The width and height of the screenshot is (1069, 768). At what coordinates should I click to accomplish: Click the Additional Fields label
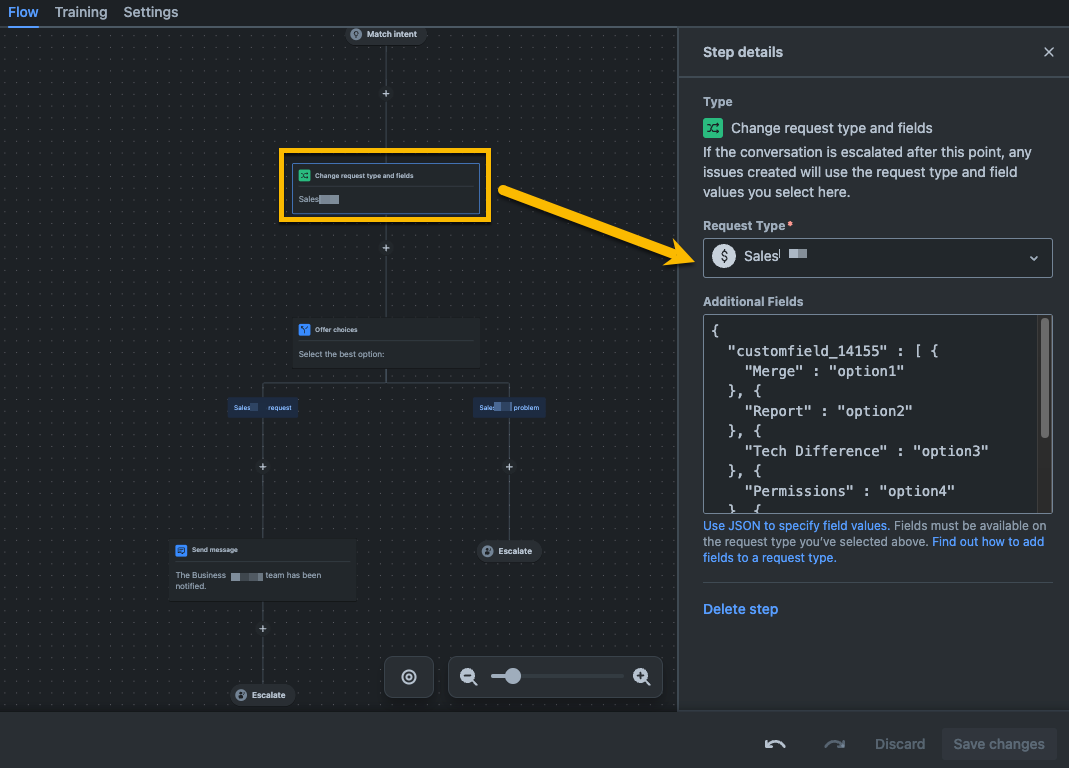point(753,301)
